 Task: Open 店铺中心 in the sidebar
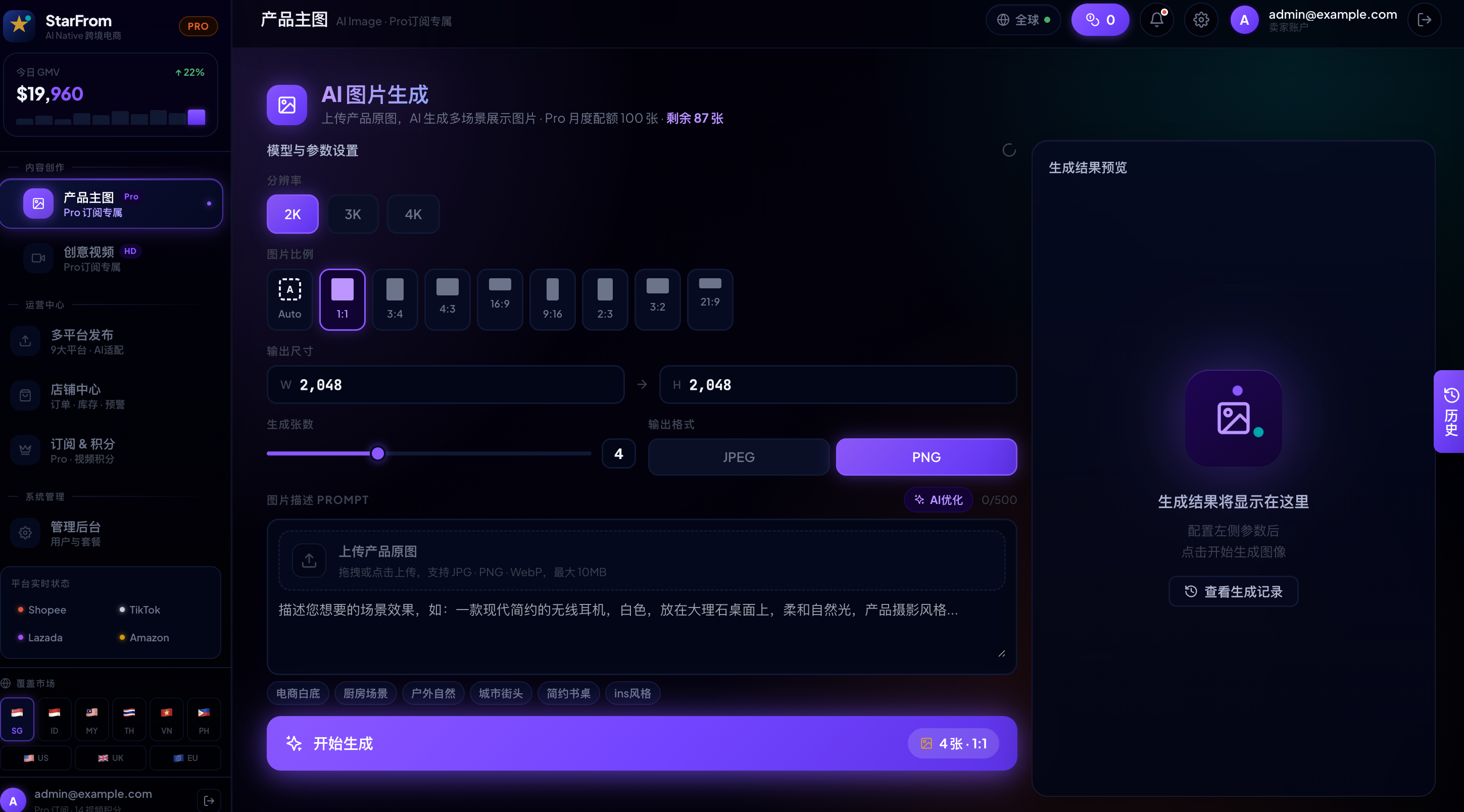tap(111, 395)
